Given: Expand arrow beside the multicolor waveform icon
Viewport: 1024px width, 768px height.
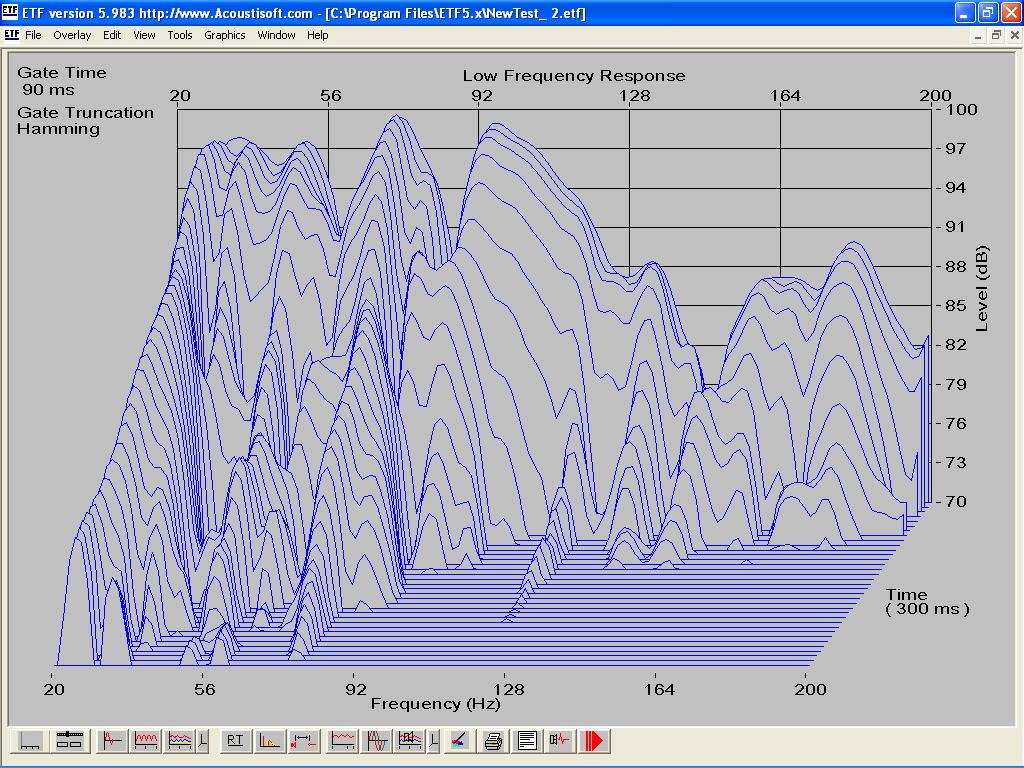Looking at the screenshot, I should point(202,741).
